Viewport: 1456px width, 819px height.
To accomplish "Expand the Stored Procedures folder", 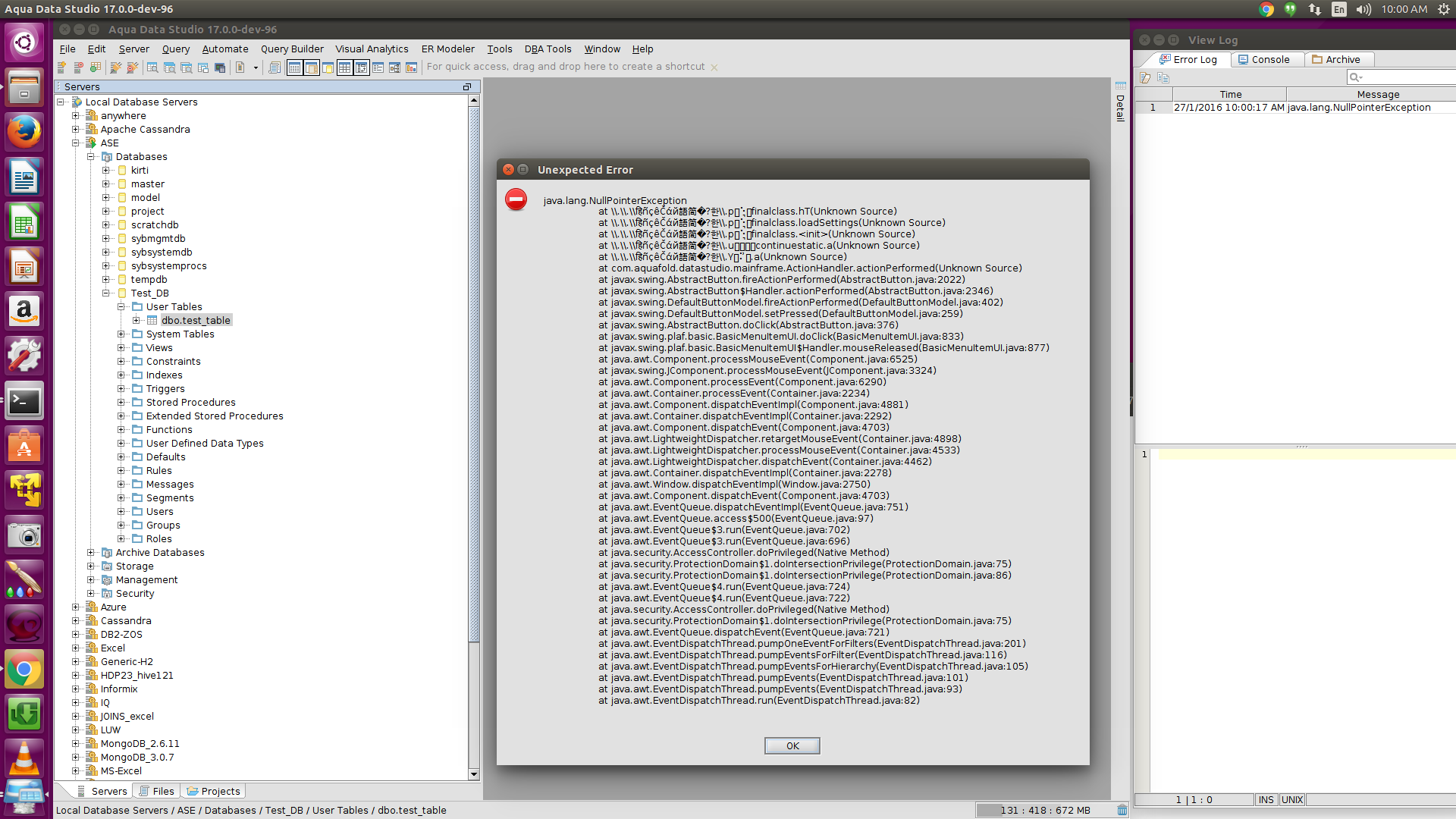I will pos(121,403).
